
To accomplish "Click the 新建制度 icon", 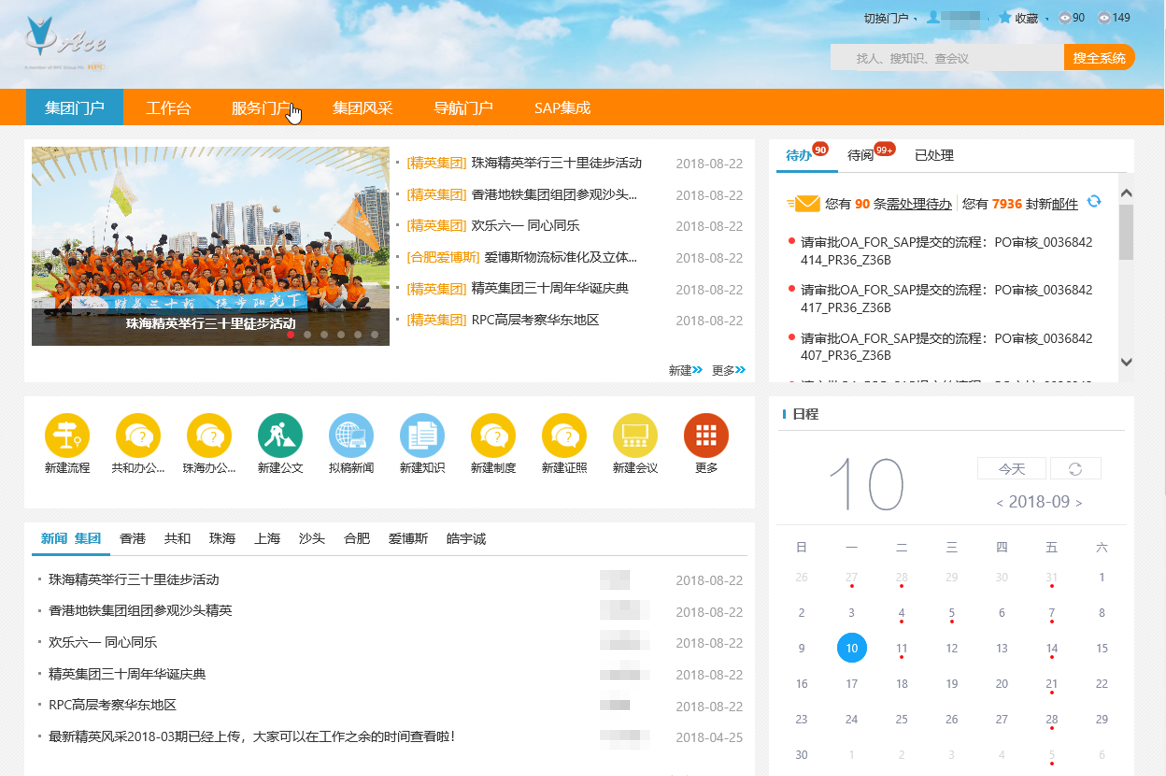I will (x=493, y=436).
